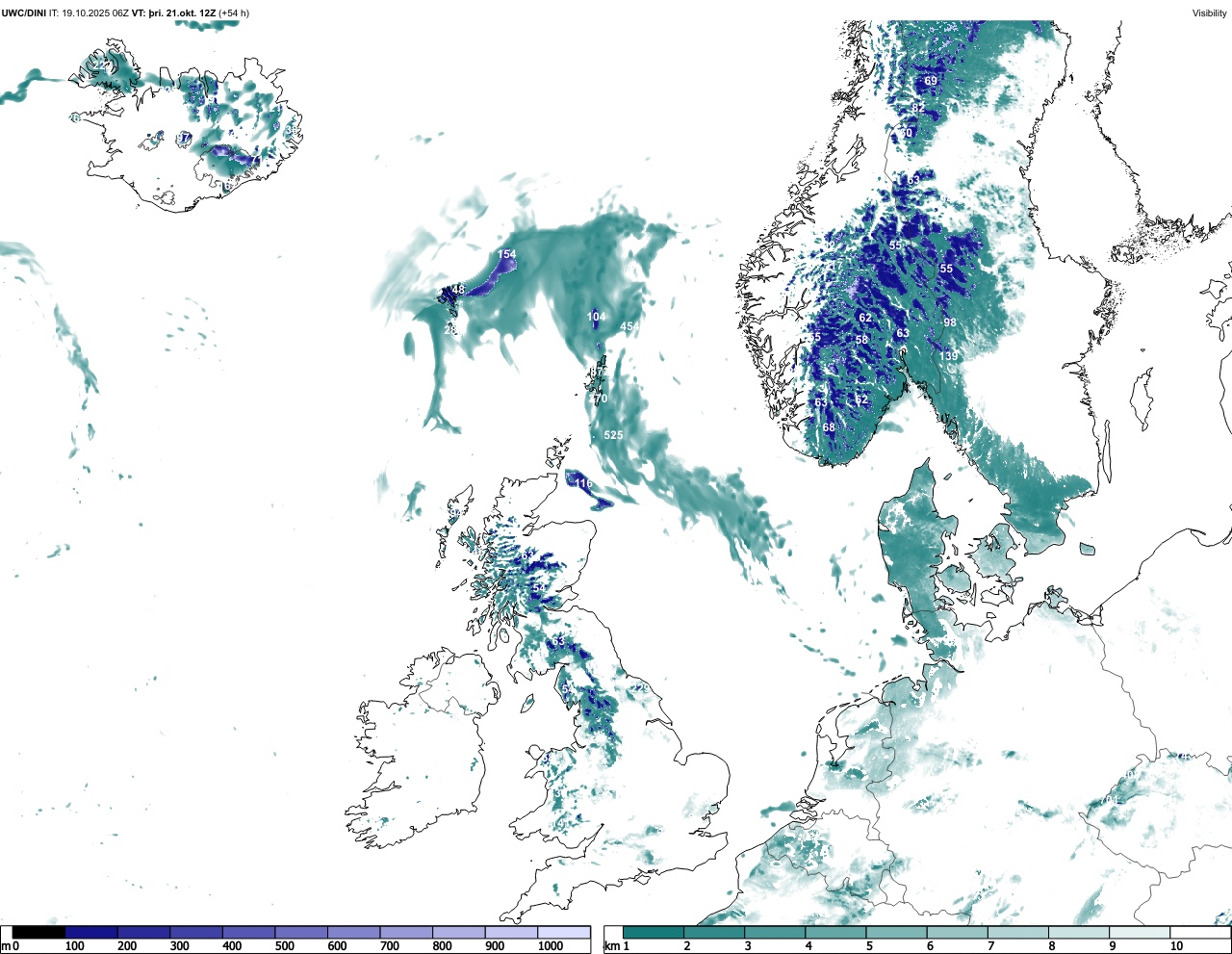1232x954 pixels.
Task: Click the 5–6 km teal legend swatch
Action: coord(897,933)
